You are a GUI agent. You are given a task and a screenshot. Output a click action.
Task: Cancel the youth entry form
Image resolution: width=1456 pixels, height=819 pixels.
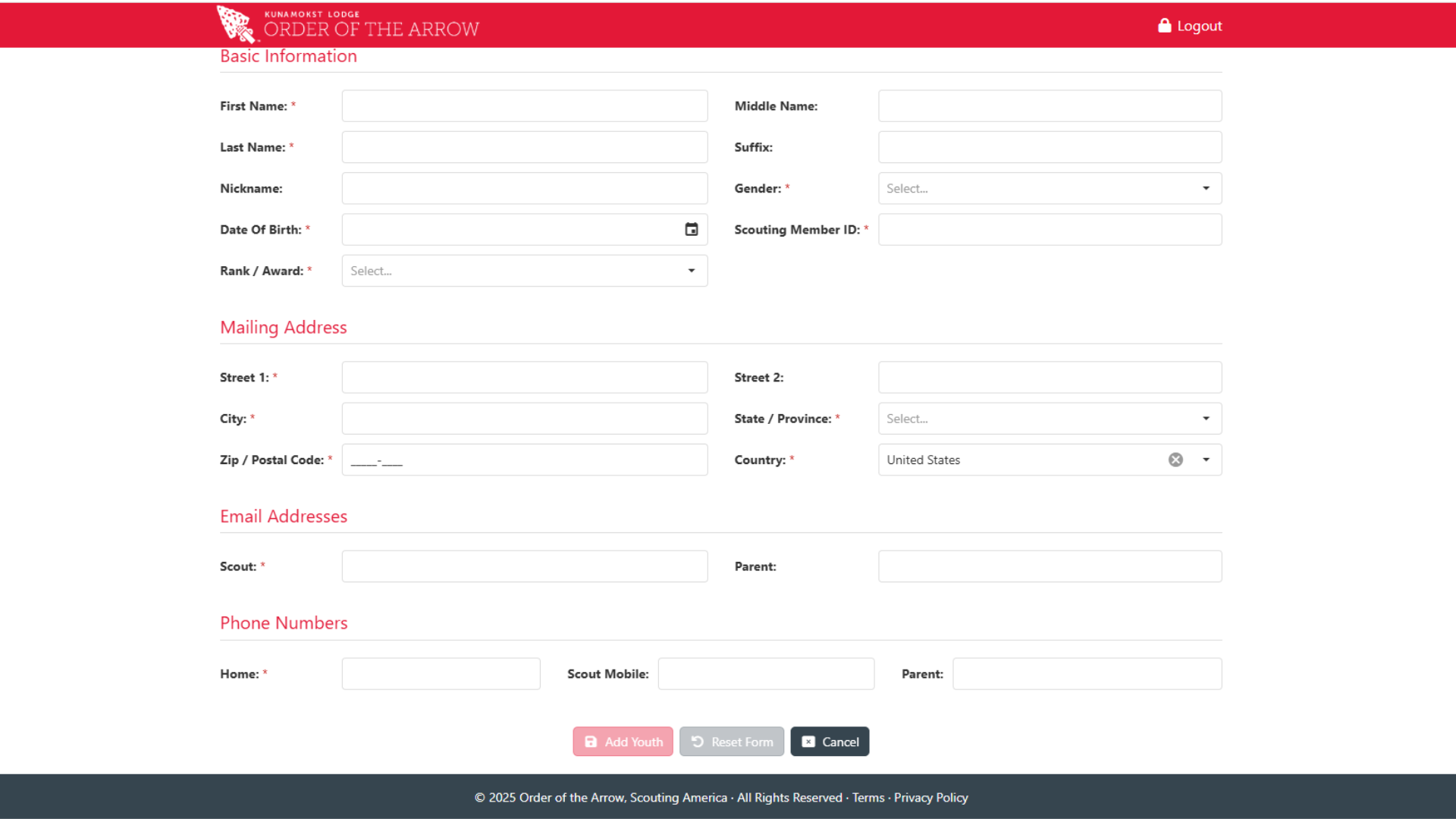(830, 742)
